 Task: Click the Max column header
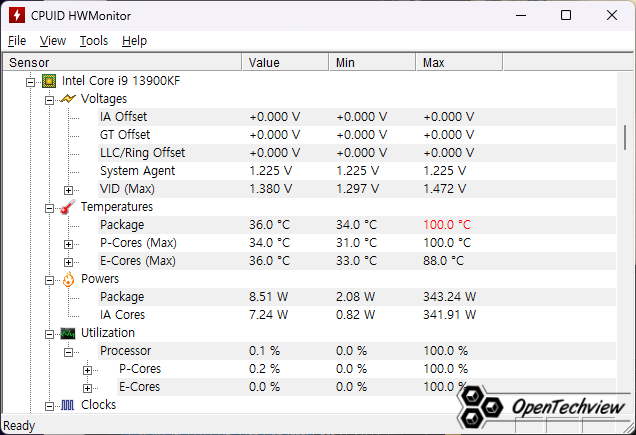click(459, 62)
